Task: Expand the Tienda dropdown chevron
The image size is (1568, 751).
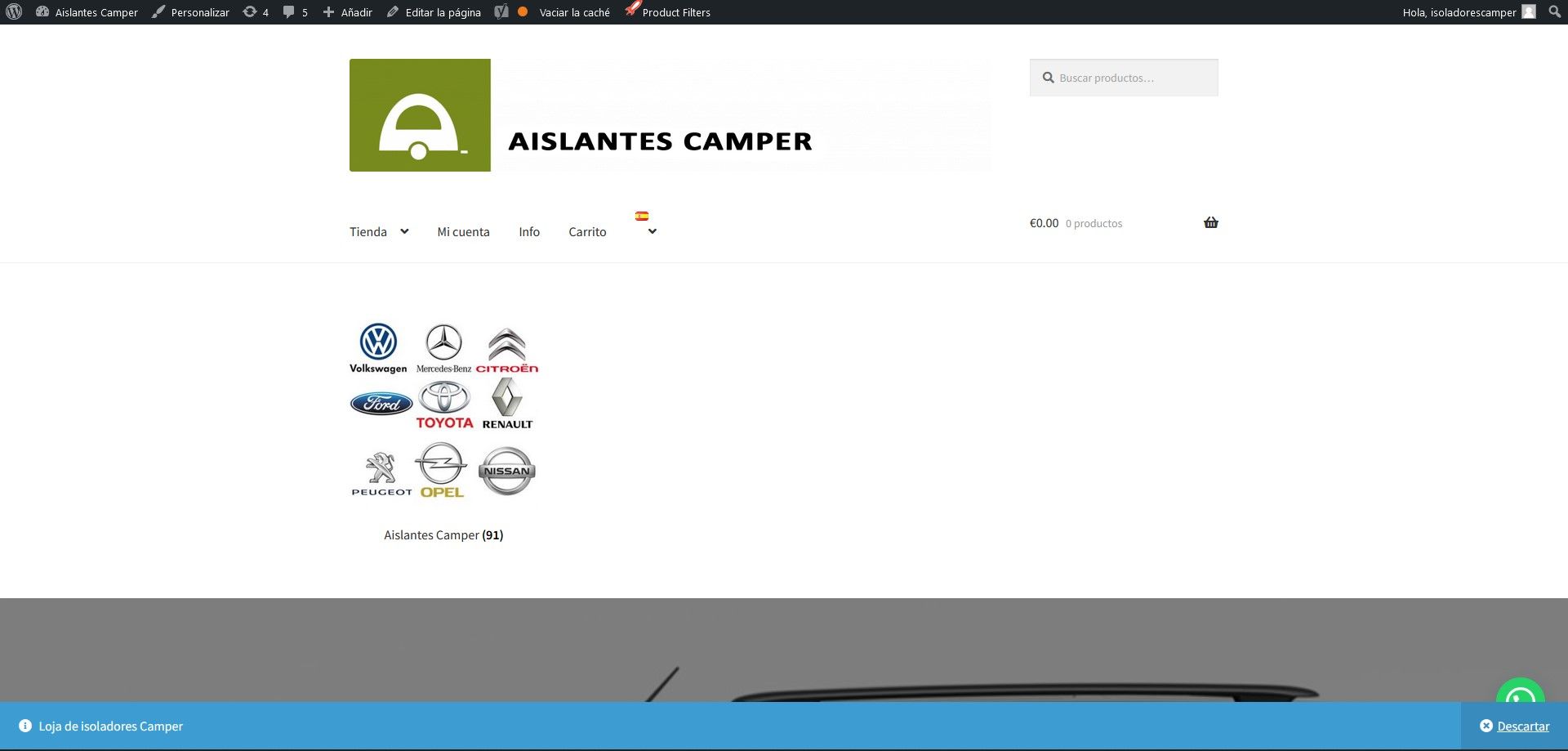Action: [404, 231]
